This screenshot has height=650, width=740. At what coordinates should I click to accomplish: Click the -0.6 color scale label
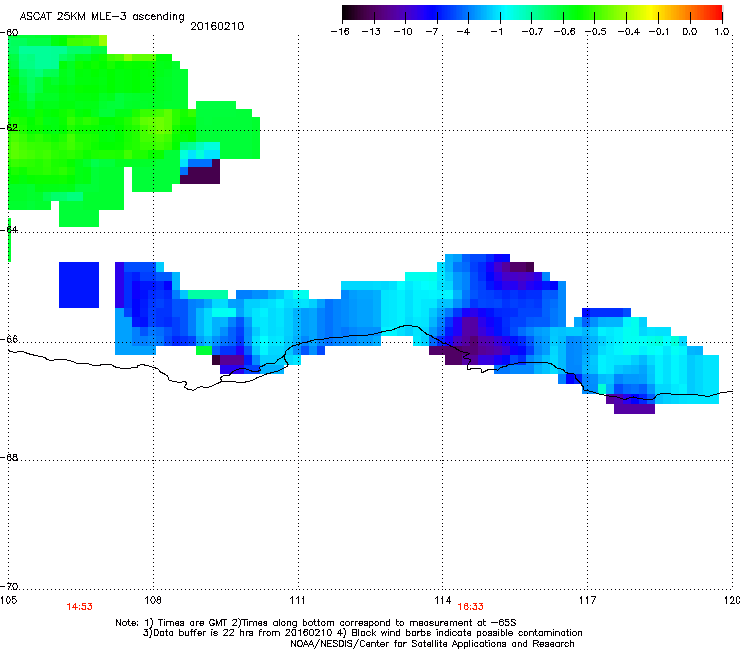point(564,32)
